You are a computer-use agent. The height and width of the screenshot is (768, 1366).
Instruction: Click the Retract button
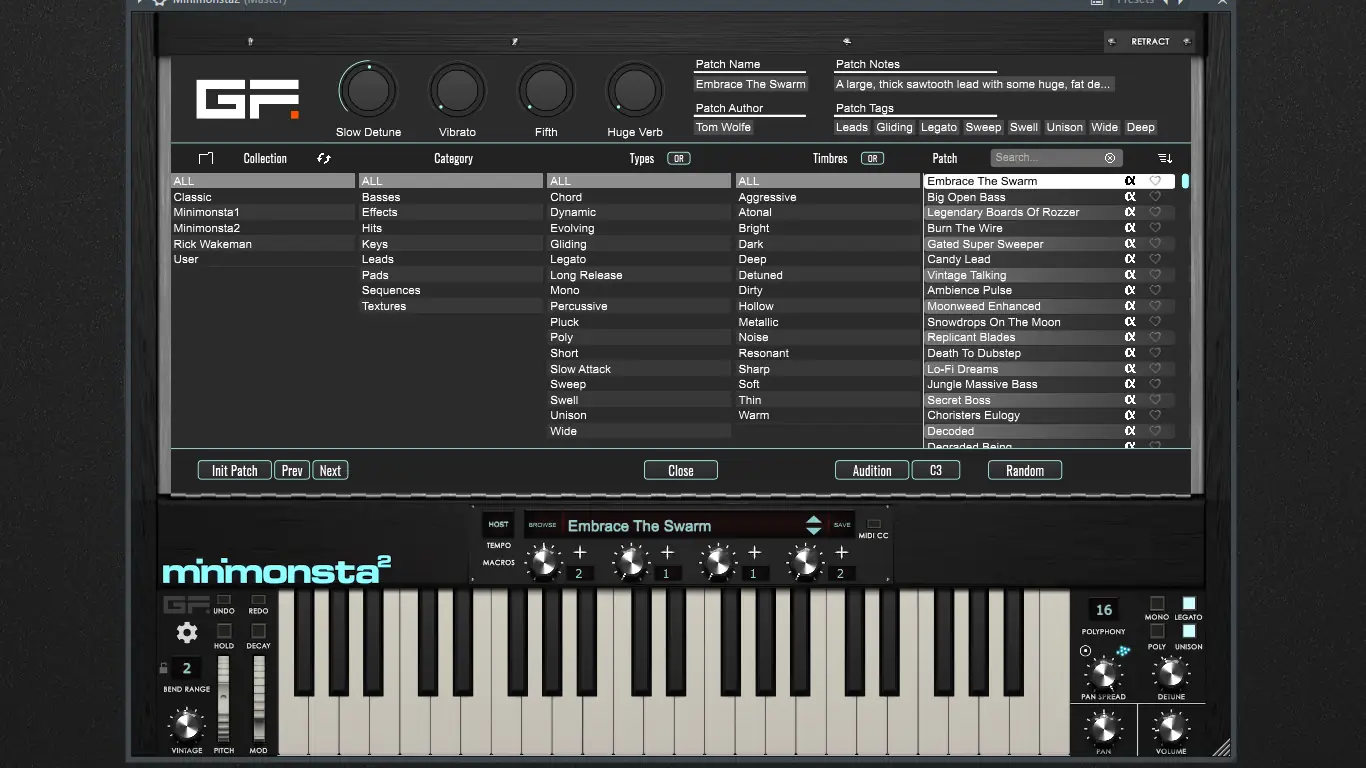pyautogui.click(x=1150, y=41)
